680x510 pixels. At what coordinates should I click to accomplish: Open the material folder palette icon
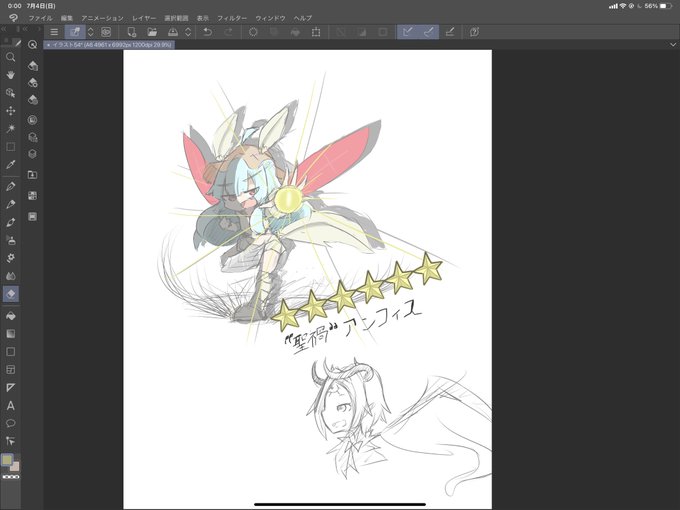(33, 175)
